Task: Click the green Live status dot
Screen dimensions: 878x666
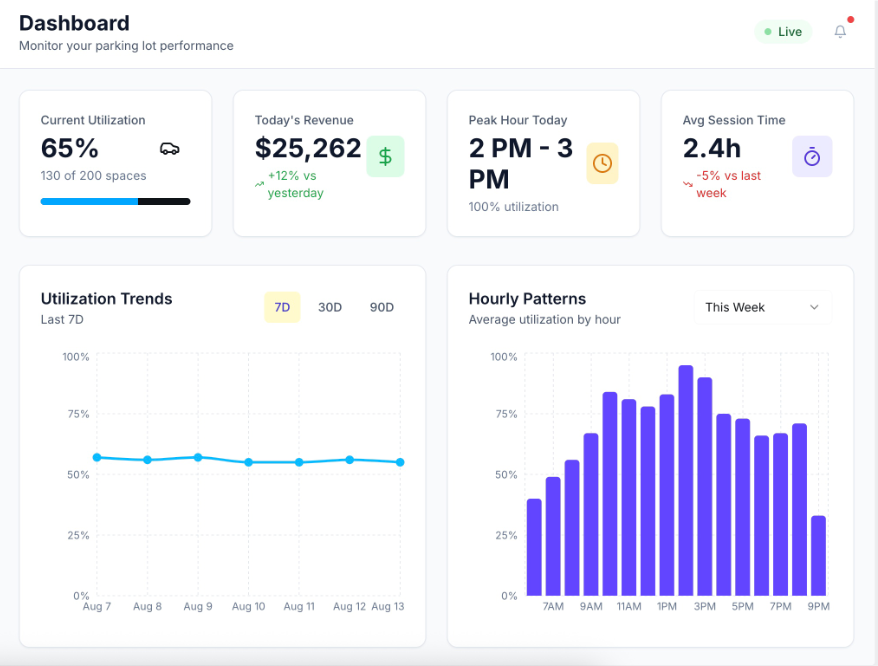Action: click(x=768, y=32)
